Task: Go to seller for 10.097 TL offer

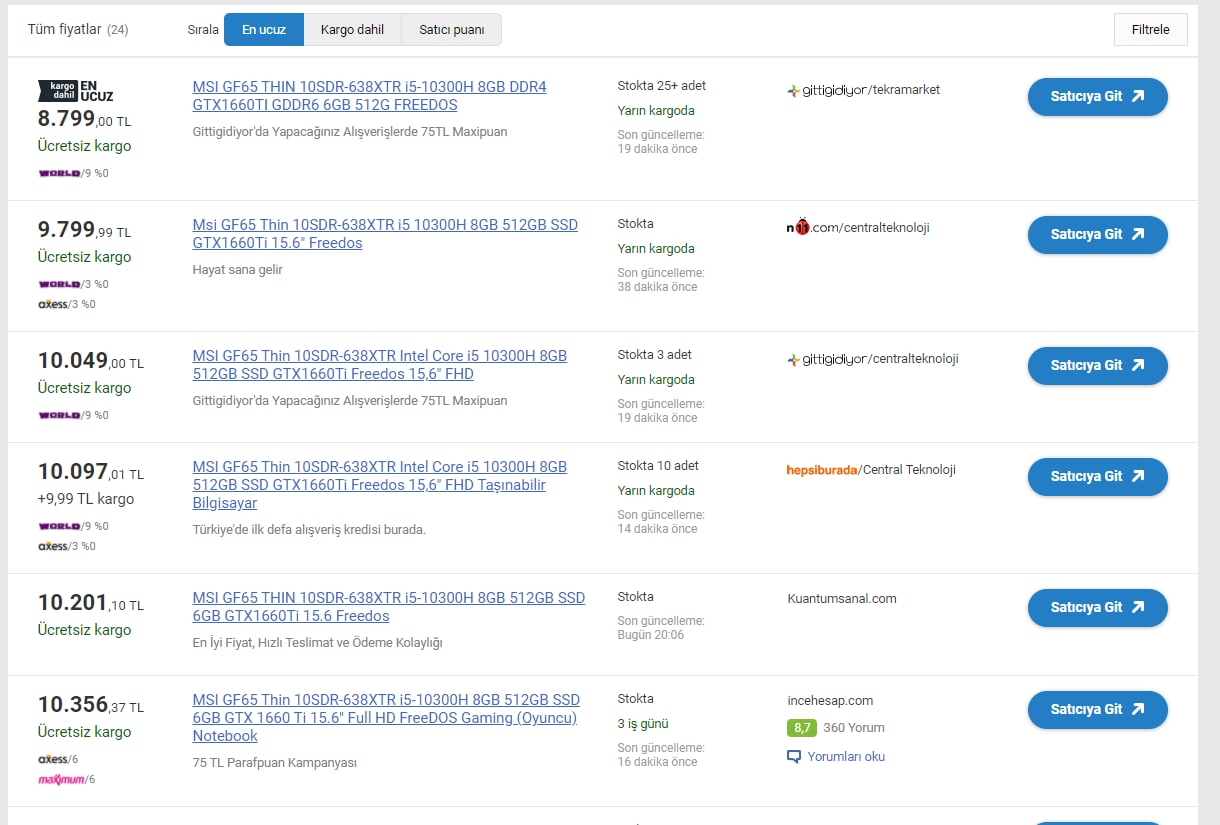Action: click(1097, 477)
